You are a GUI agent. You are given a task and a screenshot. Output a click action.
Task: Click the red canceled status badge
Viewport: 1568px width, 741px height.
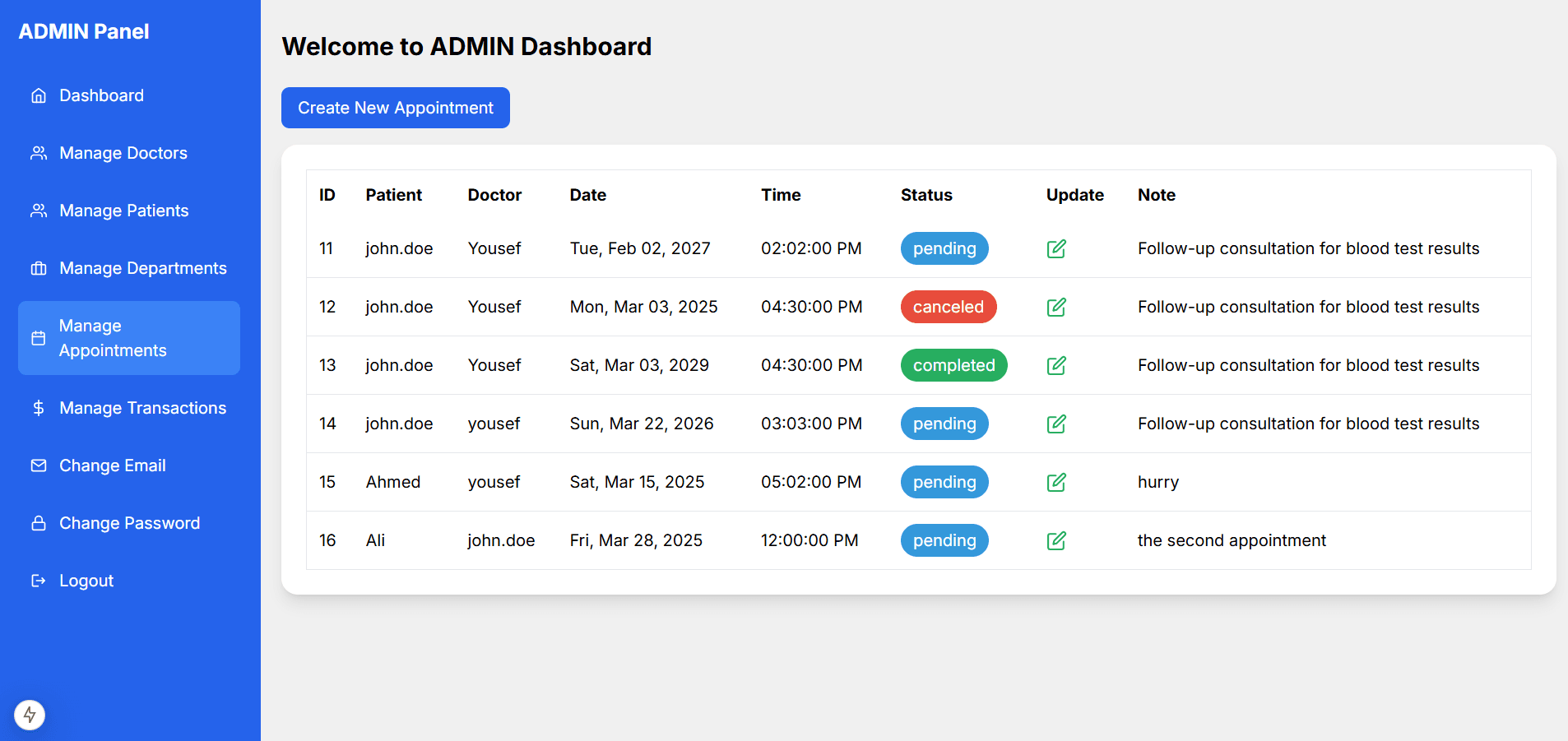948,307
